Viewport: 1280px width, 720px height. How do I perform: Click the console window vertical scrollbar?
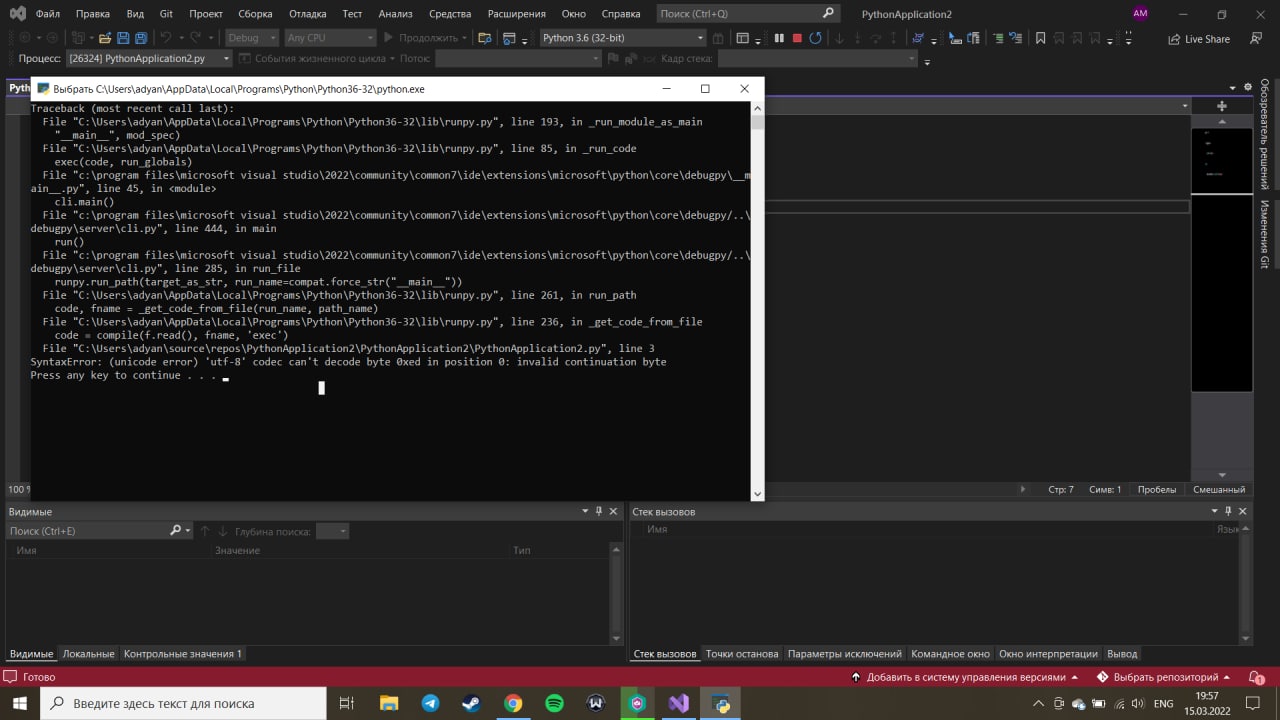click(x=757, y=298)
